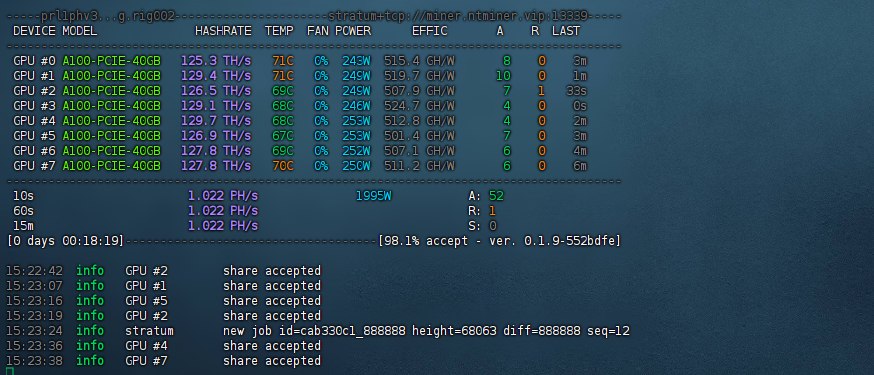Viewport: 874px width, 375px height.
Task: Click the 10s average 1.022 PH/s
Action: tap(223, 196)
